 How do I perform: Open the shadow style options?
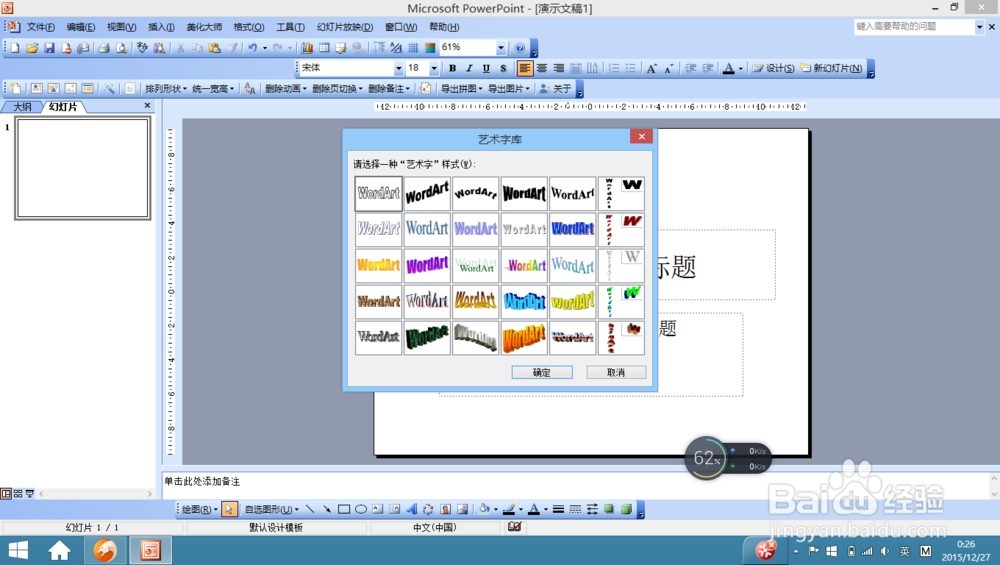(609, 509)
